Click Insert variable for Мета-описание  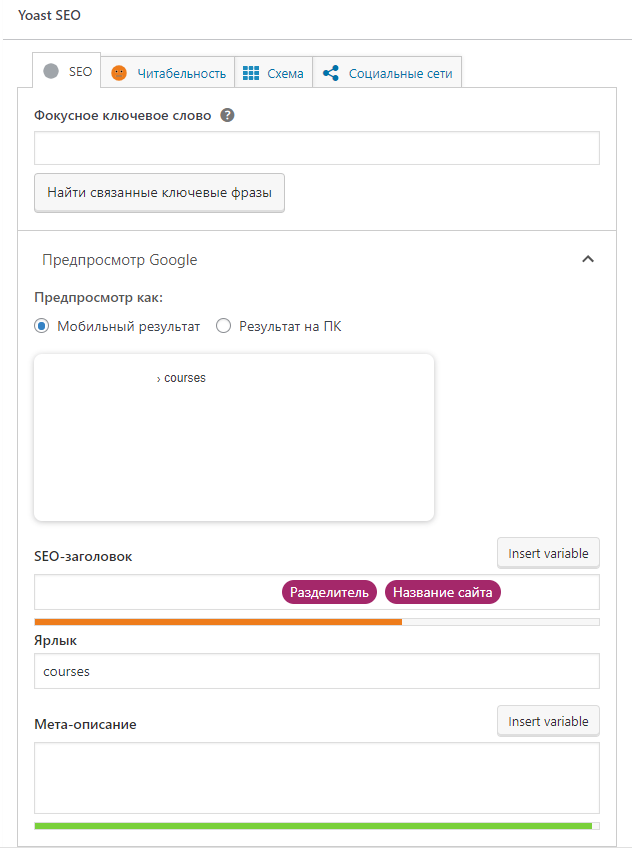(548, 721)
